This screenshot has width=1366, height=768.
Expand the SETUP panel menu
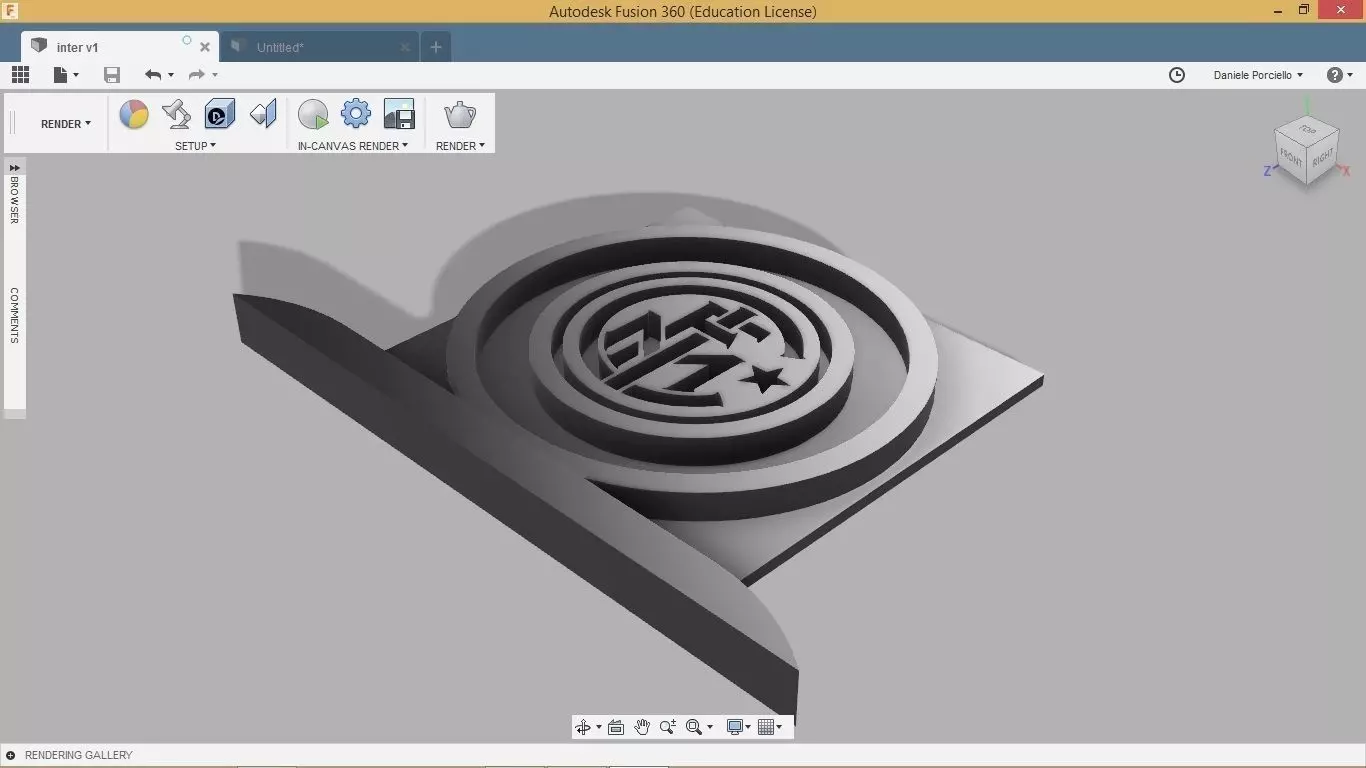[x=196, y=146]
